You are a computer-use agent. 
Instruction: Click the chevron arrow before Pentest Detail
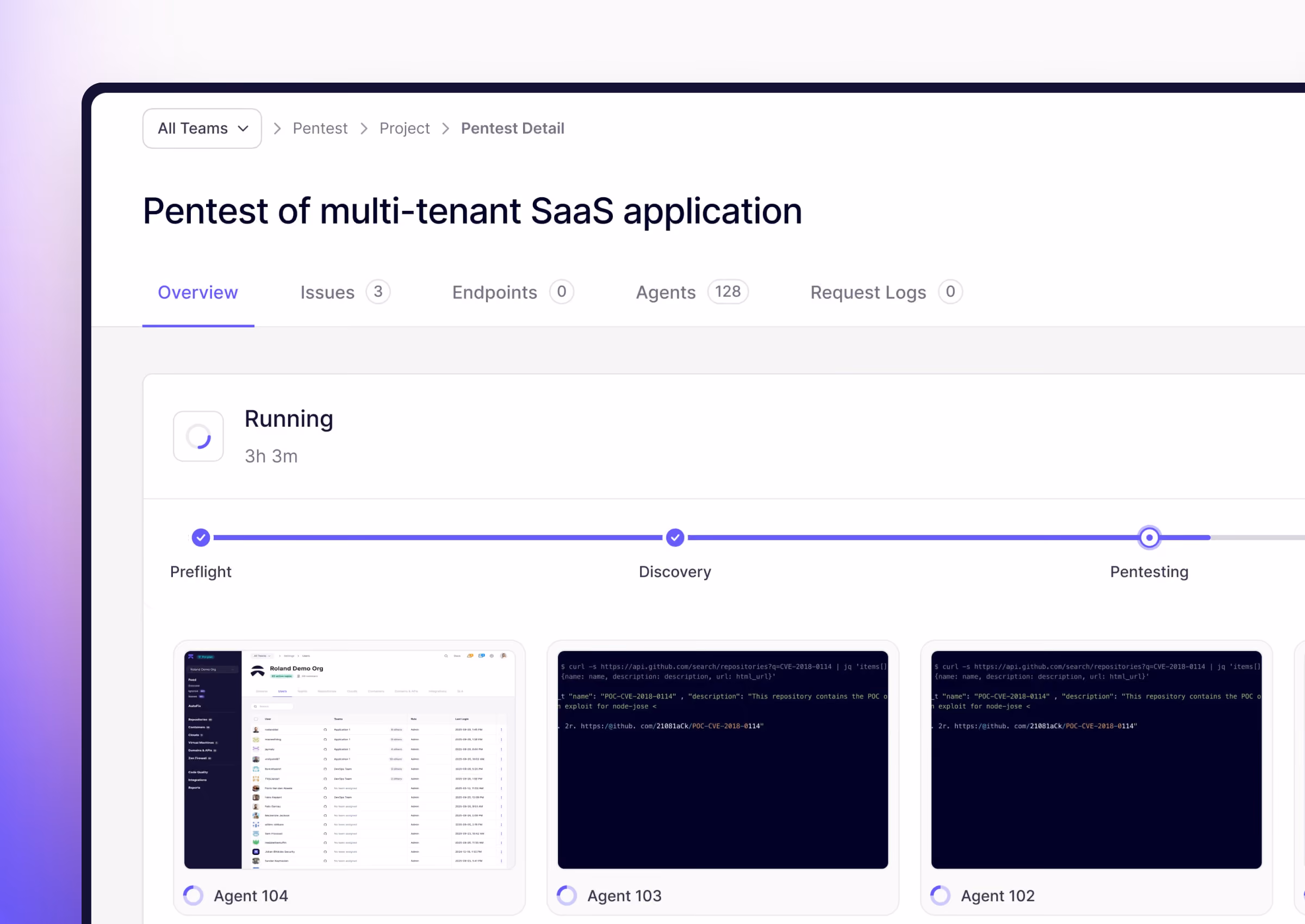(446, 129)
